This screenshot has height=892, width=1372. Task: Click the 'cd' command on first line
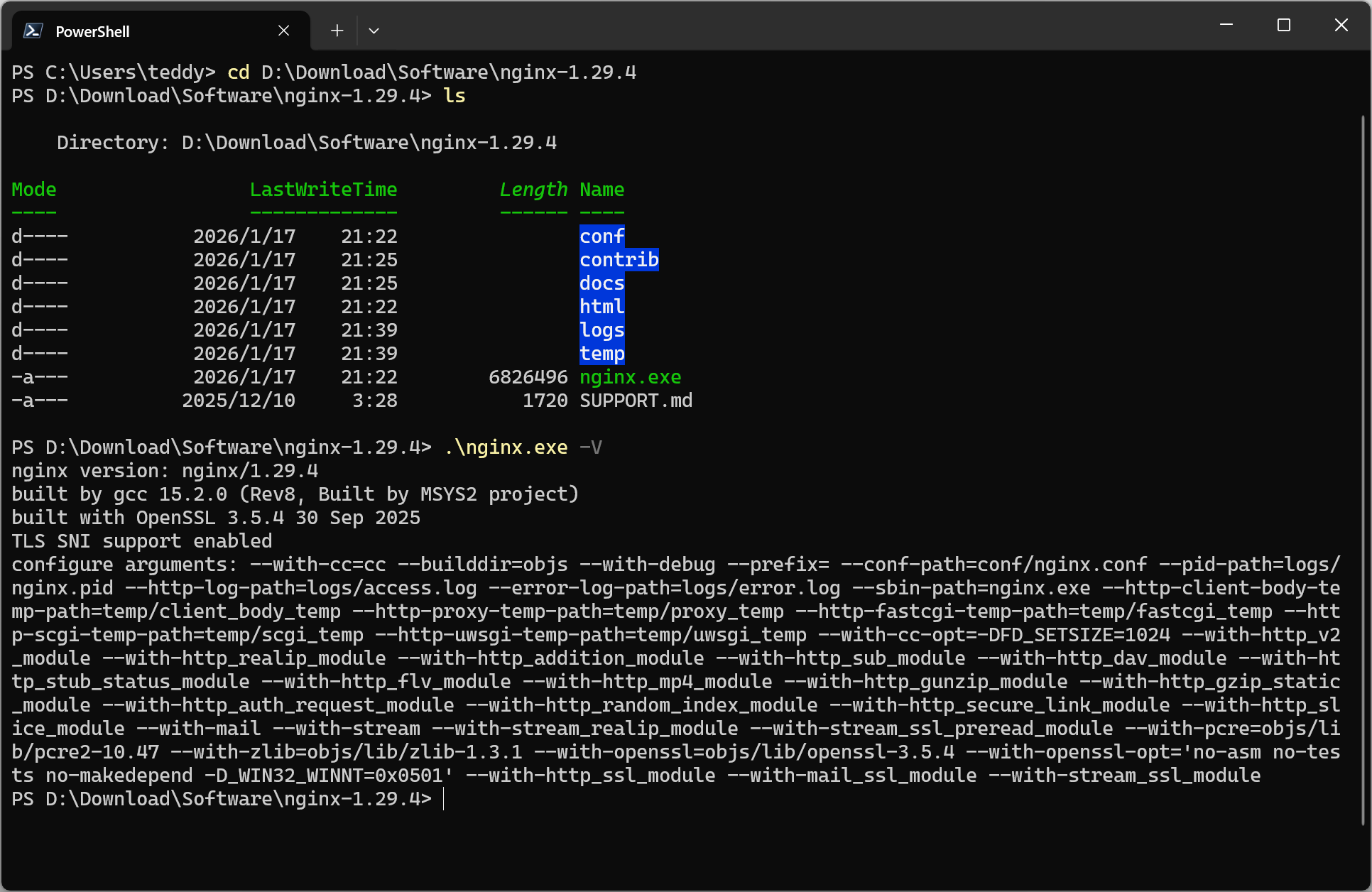(239, 72)
